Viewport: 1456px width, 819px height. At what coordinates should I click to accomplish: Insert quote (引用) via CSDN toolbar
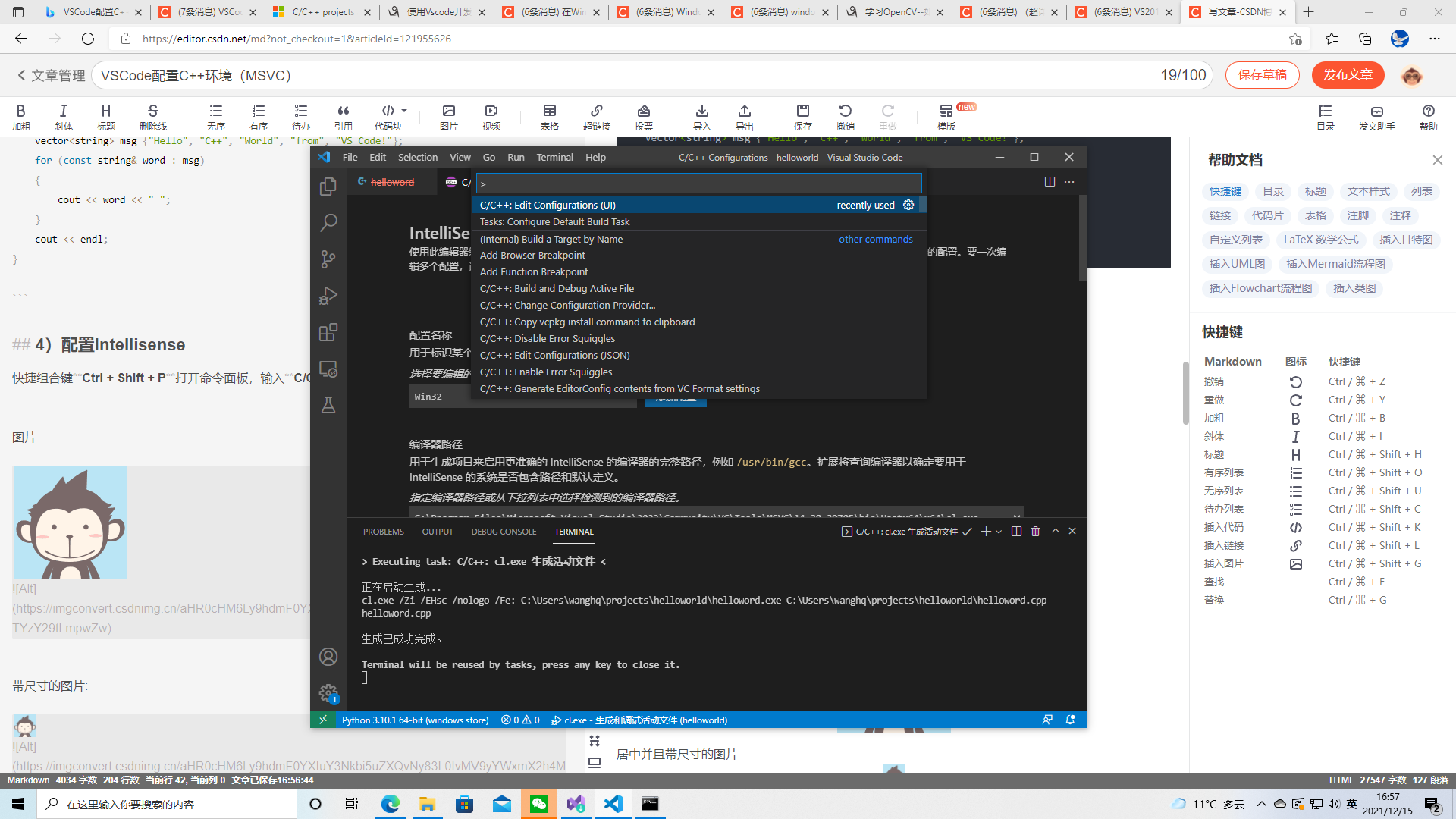(344, 117)
